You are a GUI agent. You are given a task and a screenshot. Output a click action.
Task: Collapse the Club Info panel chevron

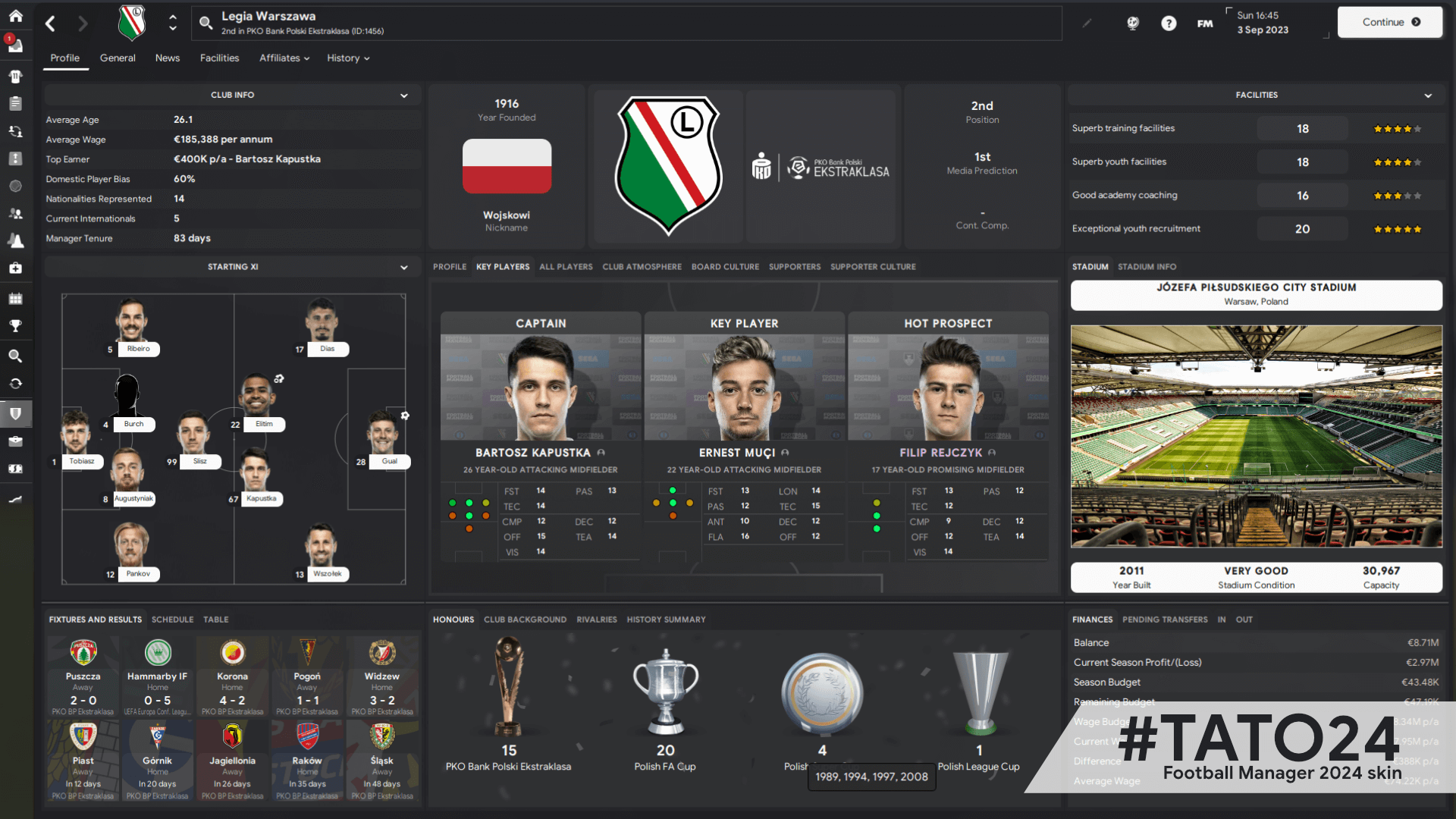[404, 96]
